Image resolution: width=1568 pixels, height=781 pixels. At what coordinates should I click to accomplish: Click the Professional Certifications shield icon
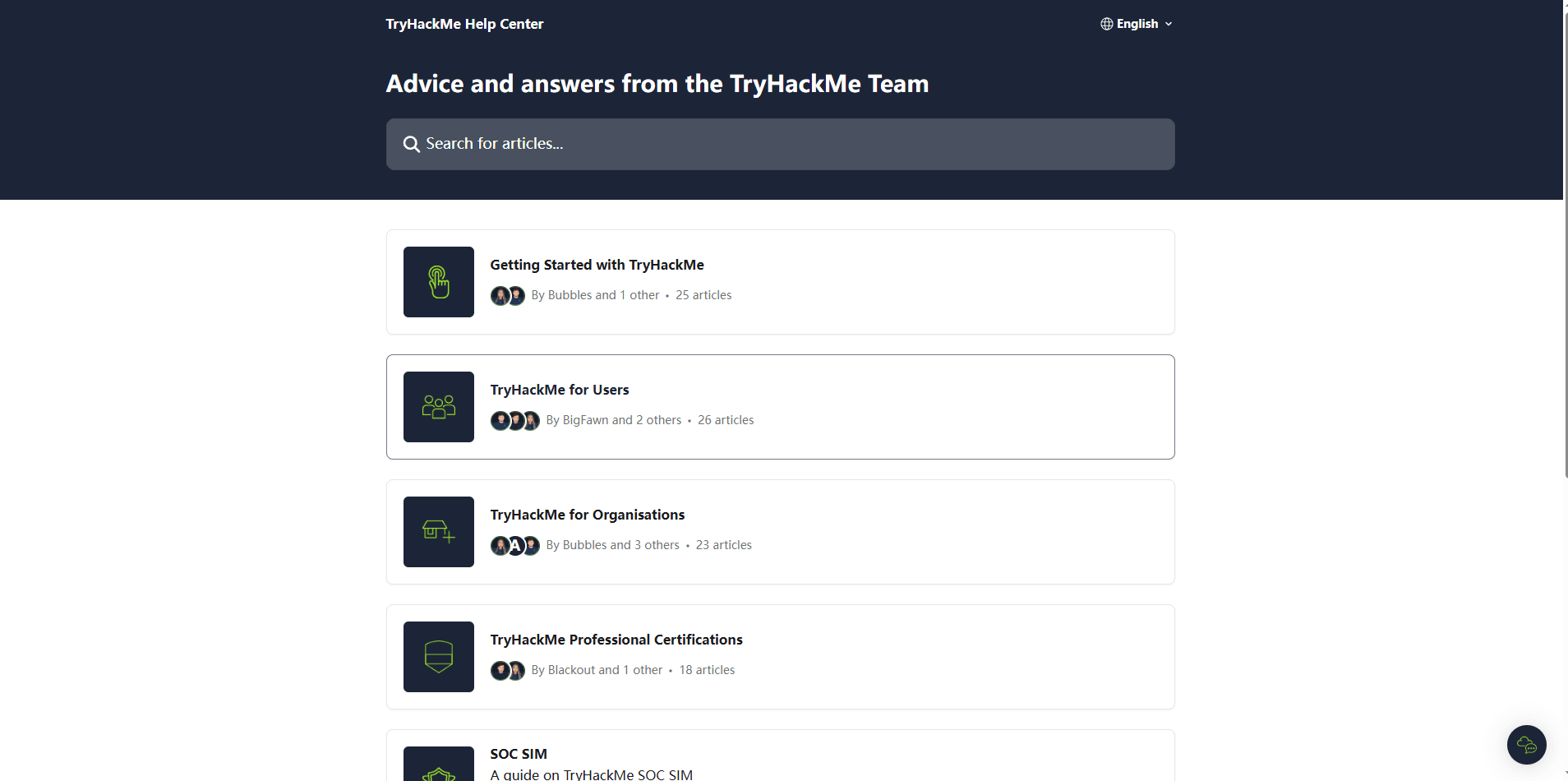click(438, 657)
